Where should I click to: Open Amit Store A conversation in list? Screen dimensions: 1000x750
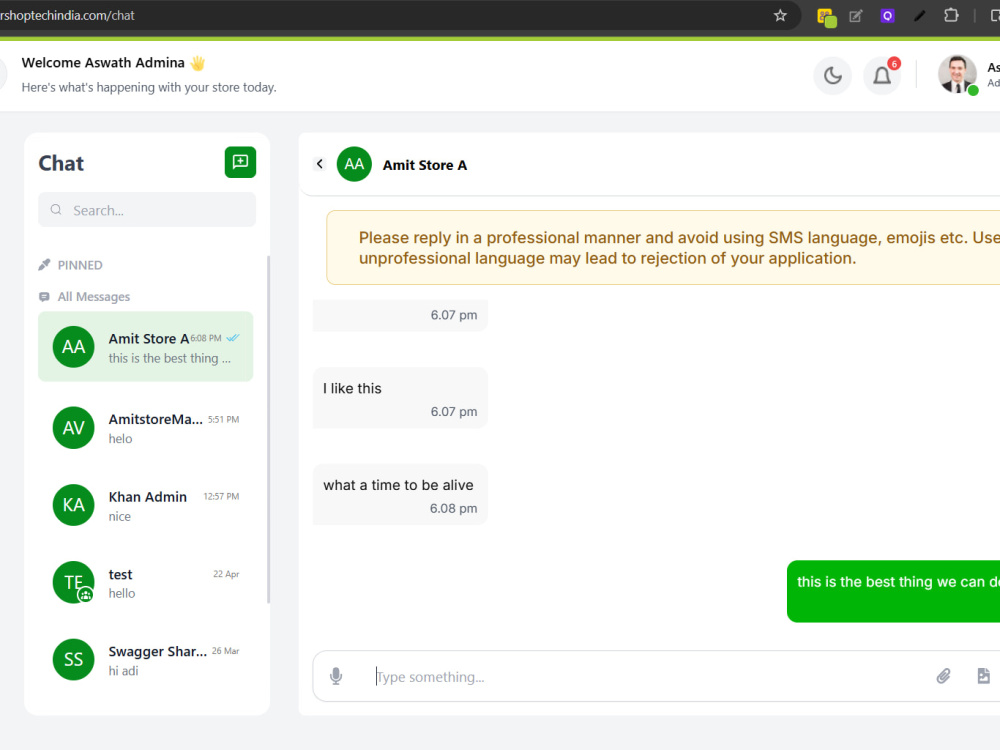click(145, 346)
